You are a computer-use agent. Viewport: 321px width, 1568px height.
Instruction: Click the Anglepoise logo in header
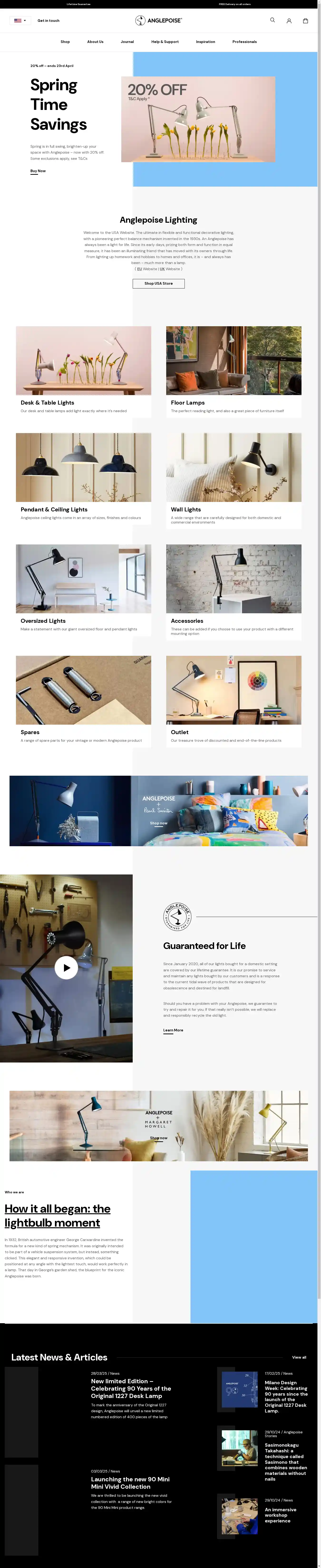[x=158, y=21]
